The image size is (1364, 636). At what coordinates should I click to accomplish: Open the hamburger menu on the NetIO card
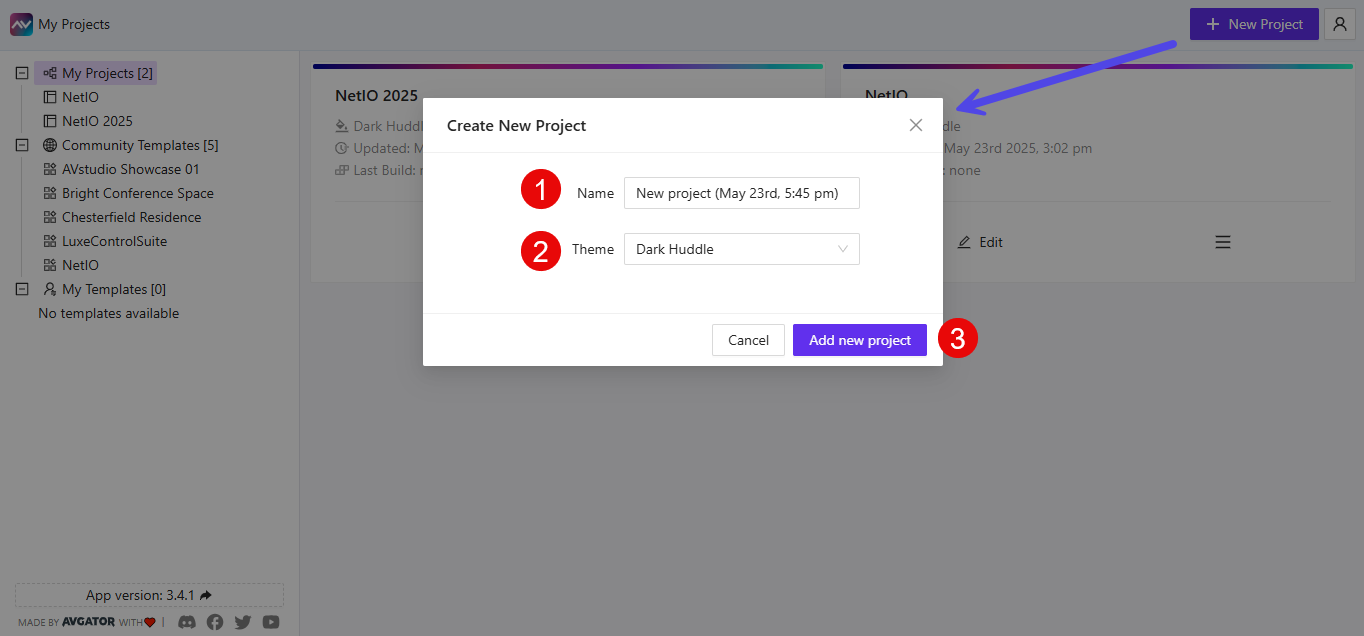pyautogui.click(x=1222, y=242)
